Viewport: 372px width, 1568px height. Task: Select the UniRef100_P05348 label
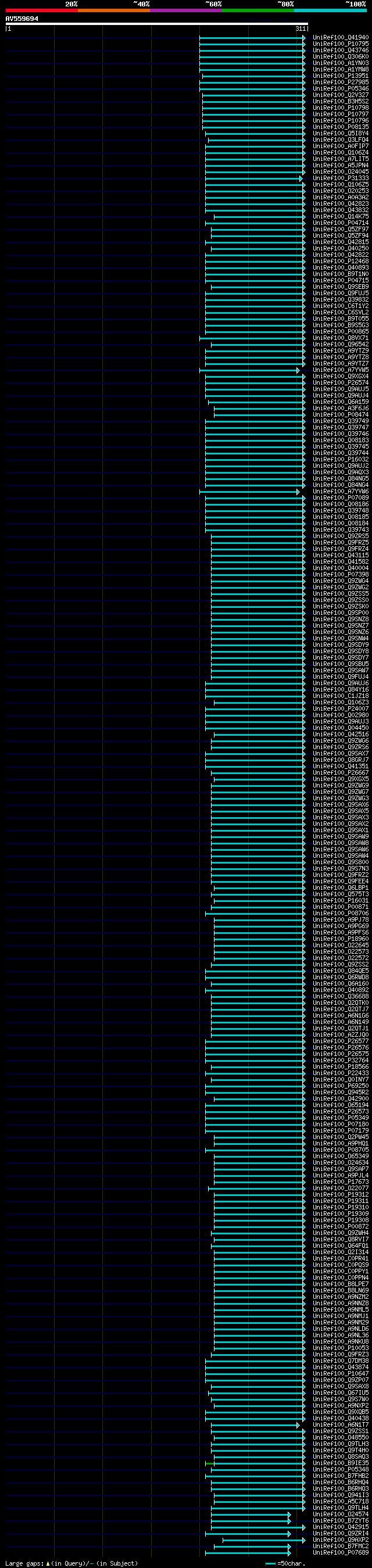click(341, 1469)
